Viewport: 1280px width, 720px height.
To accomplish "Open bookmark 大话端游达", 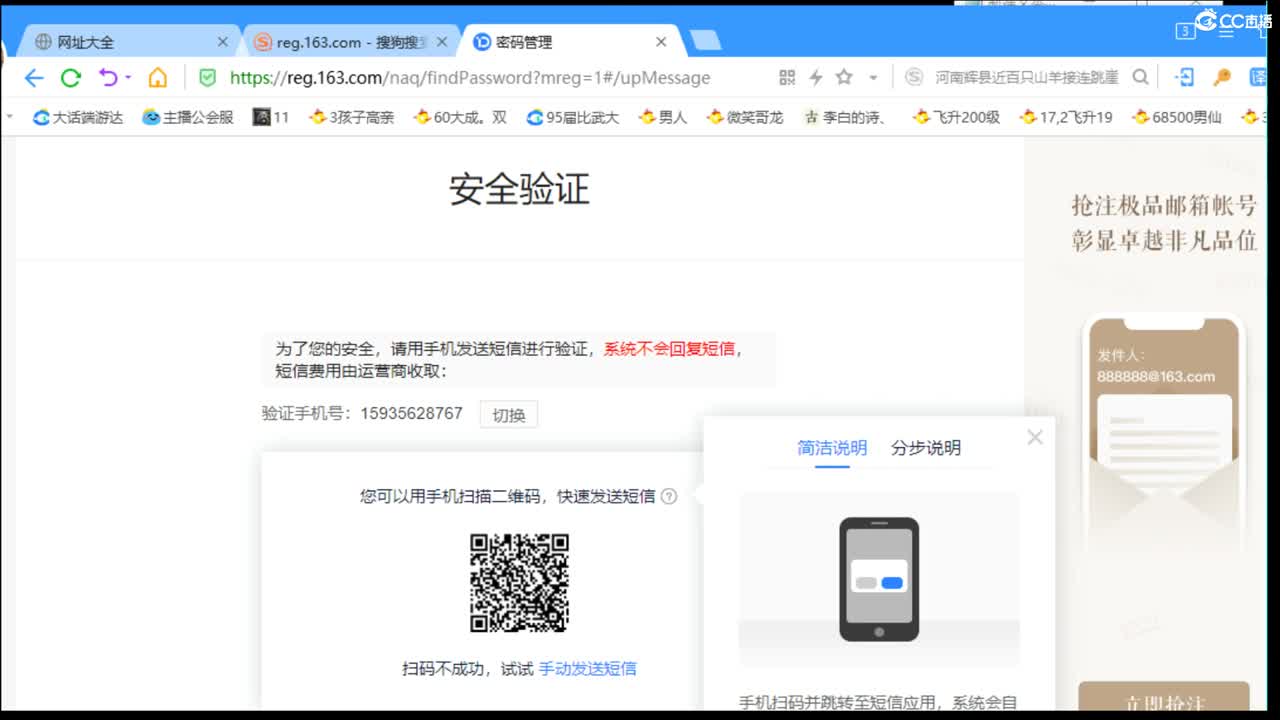I will click(78, 117).
